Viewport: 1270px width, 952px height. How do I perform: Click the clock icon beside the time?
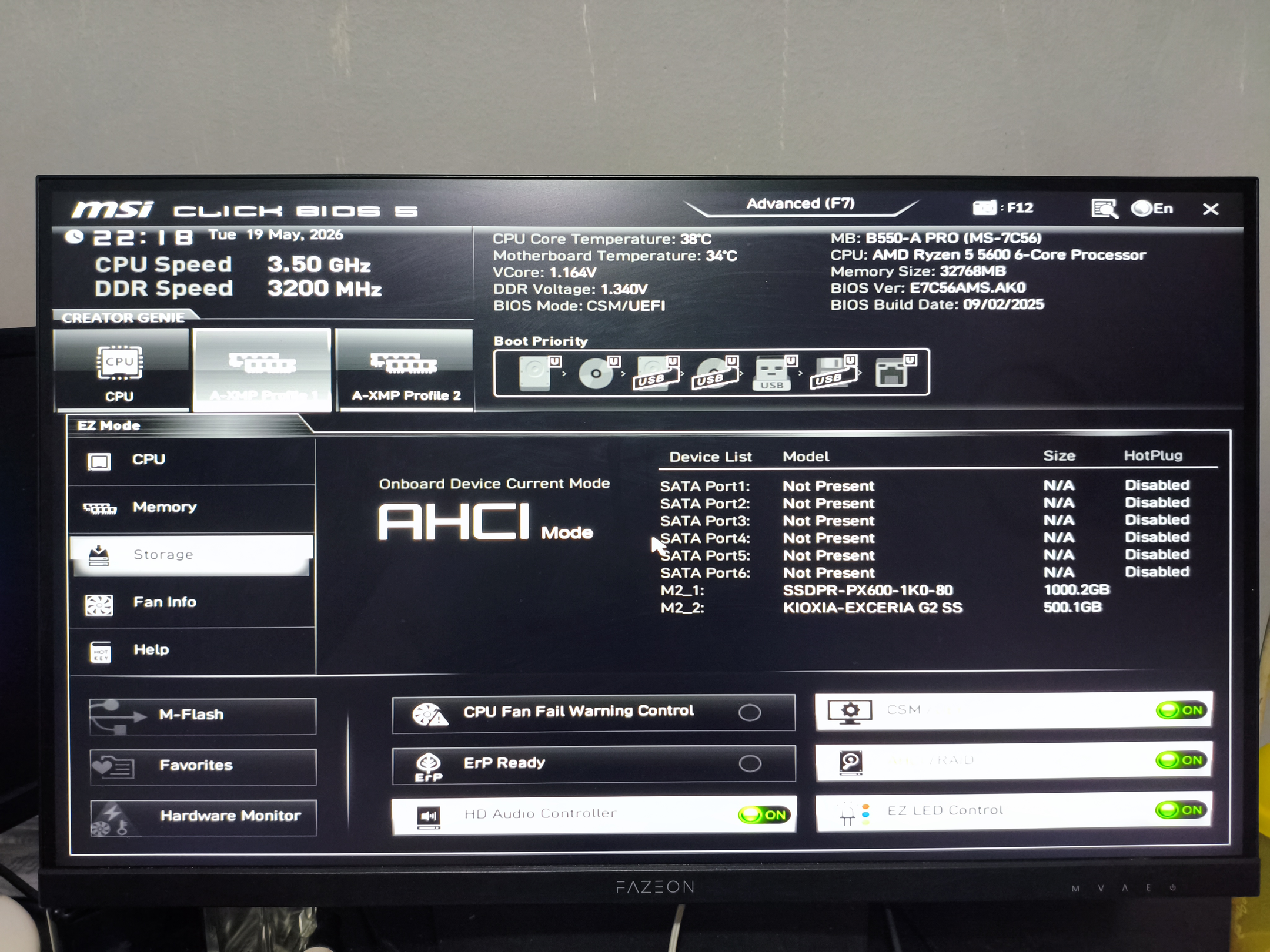[74, 237]
